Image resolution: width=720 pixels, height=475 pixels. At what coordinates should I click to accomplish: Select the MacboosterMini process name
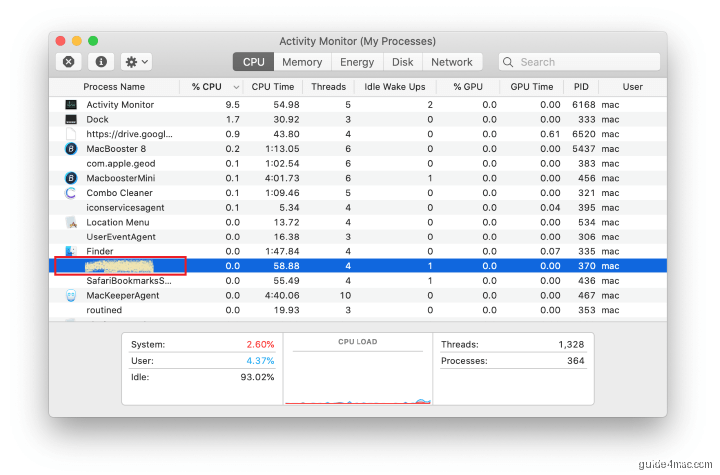(x=121, y=178)
